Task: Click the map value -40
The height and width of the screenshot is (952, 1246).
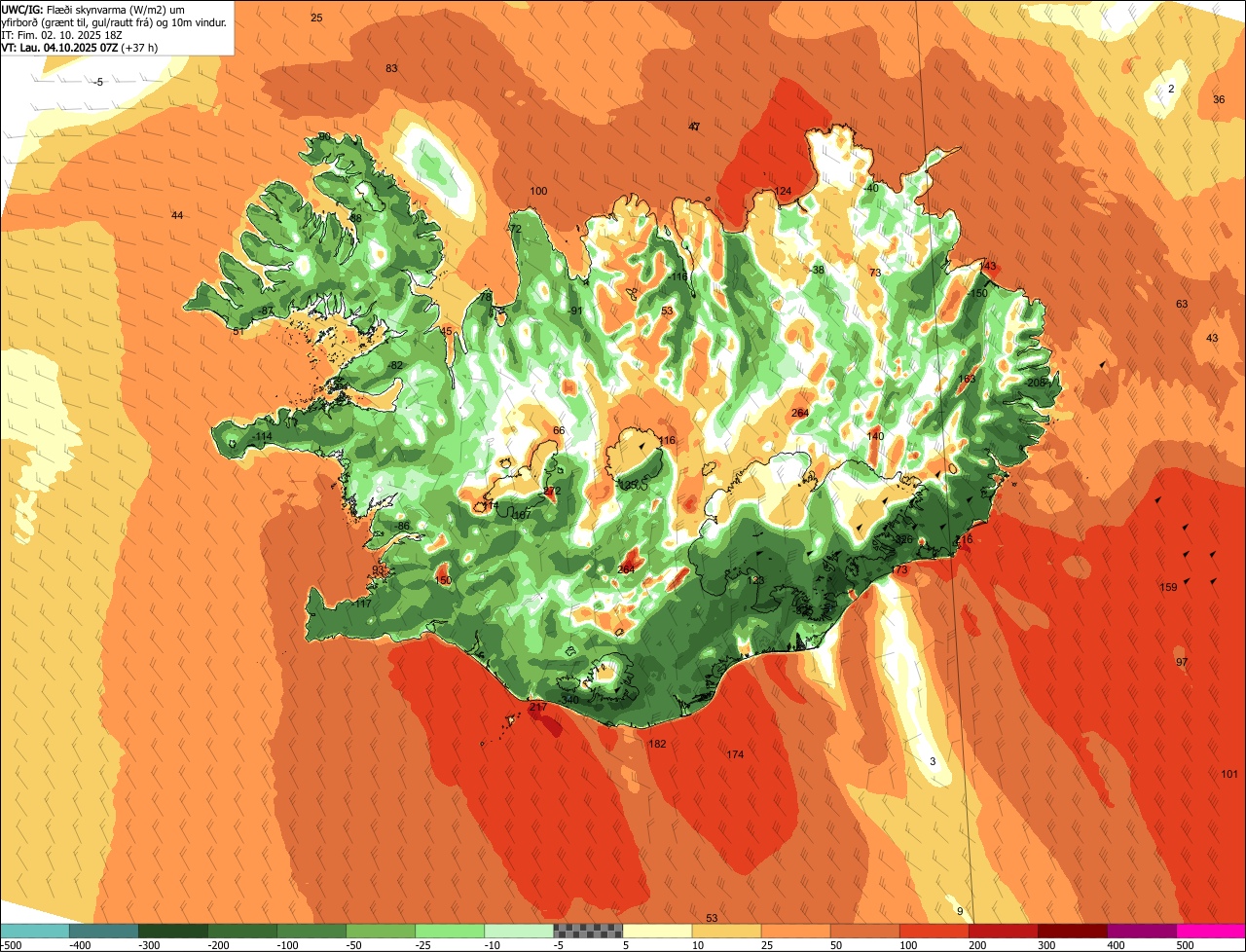Action: [870, 188]
